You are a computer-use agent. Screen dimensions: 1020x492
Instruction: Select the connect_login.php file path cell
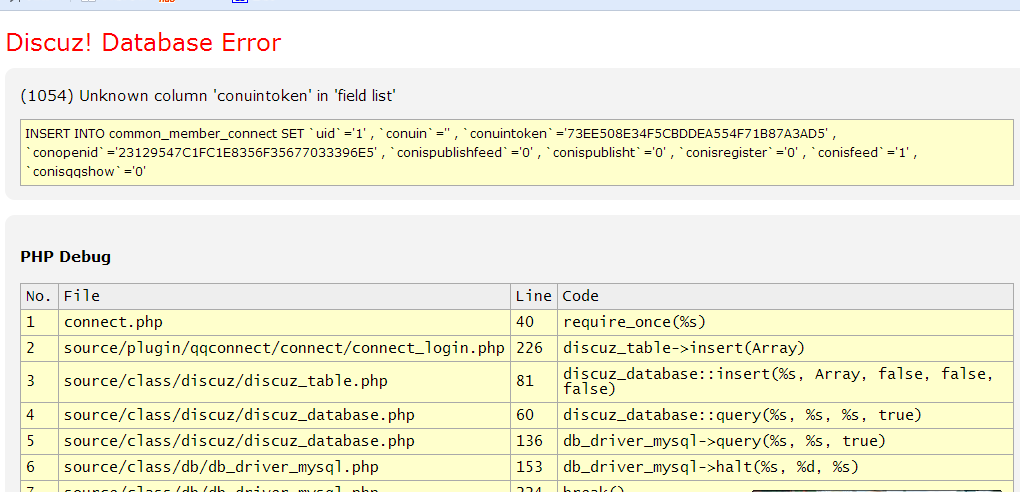(x=284, y=348)
